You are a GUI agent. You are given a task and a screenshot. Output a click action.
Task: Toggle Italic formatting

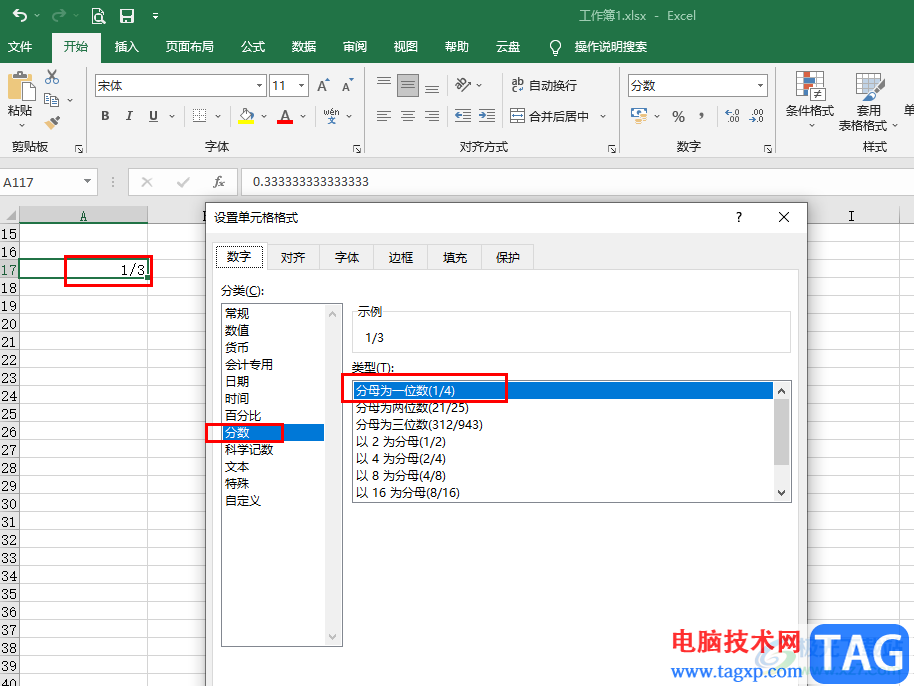point(129,115)
